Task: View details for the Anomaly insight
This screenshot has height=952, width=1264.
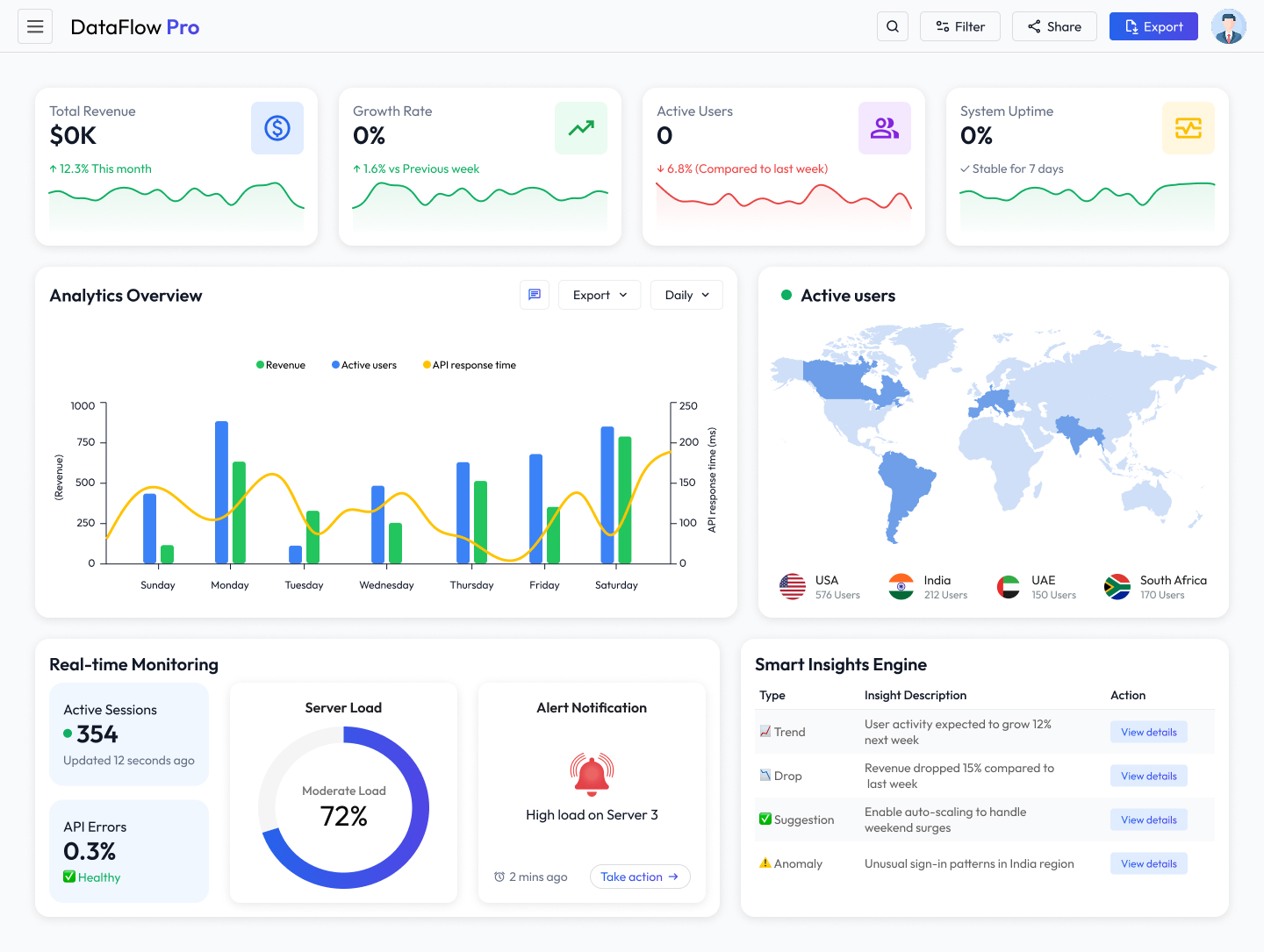Action: tap(1148, 863)
